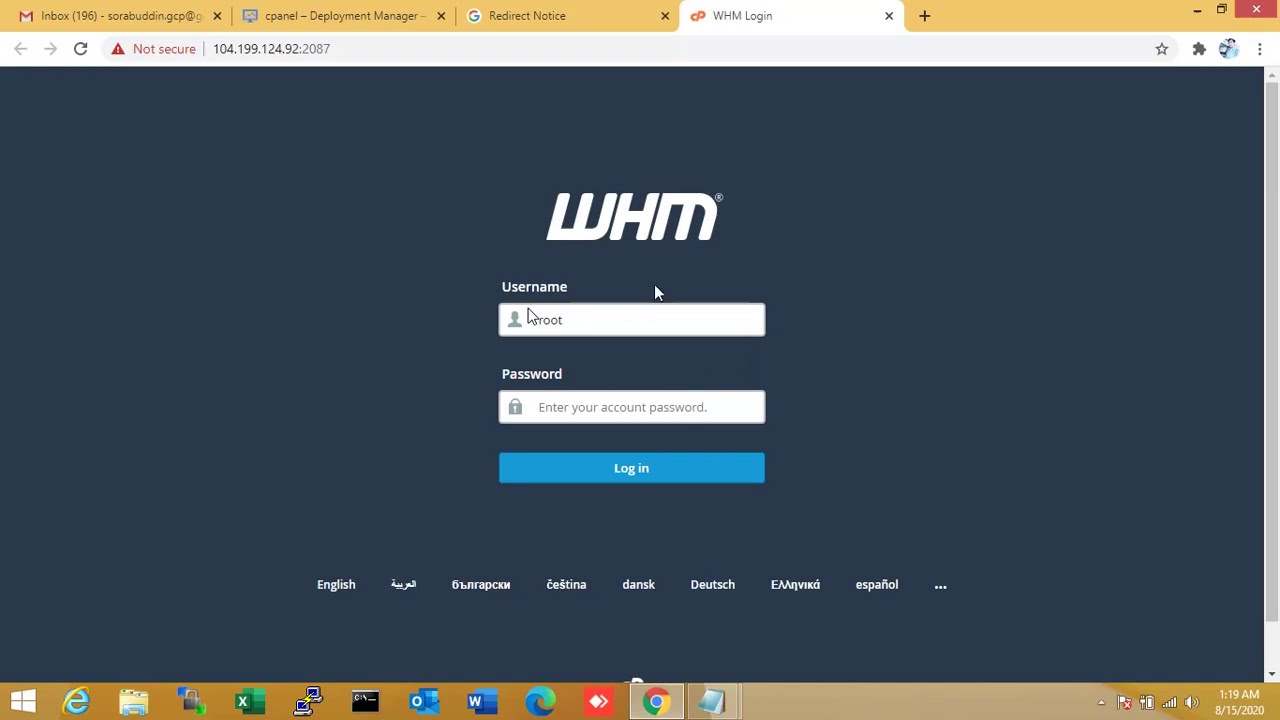Open the Chrome three-dot menu
Screen dimensions: 1280x720
pyautogui.click(x=1260, y=49)
